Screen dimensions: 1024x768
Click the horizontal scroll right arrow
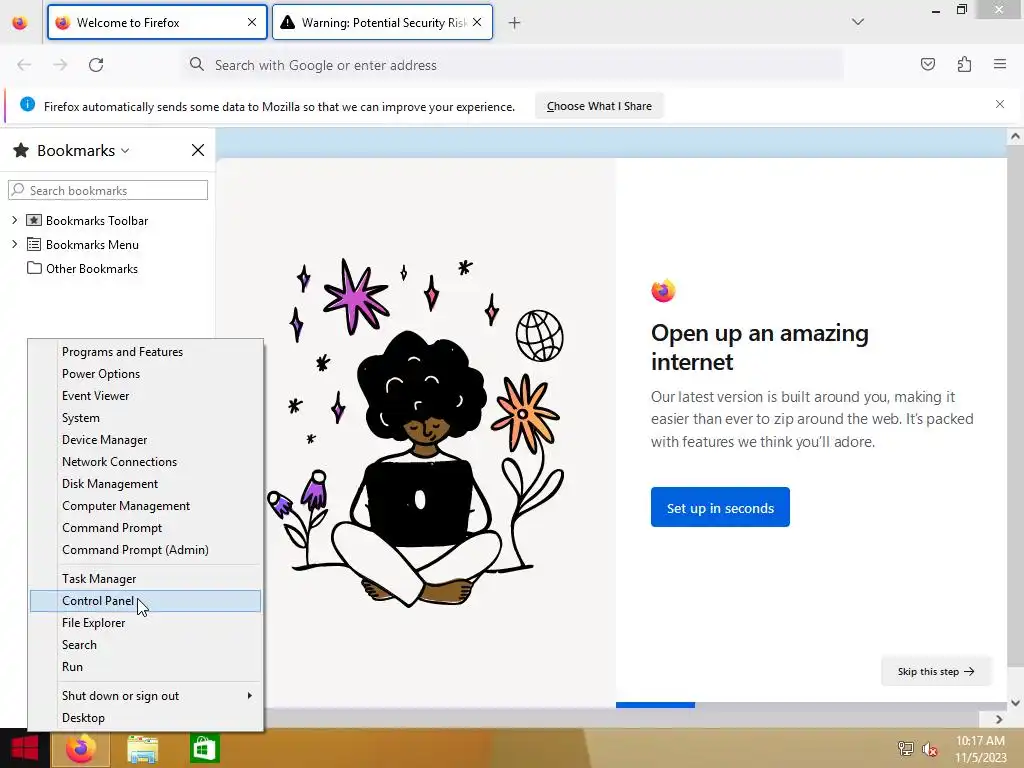[999, 719]
